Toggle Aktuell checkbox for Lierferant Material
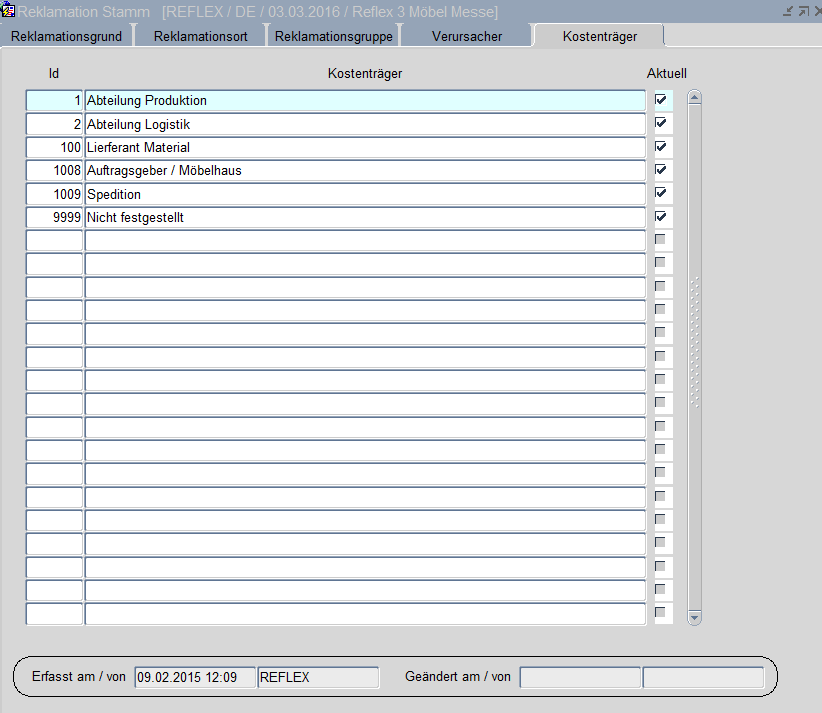The height and width of the screenshot is (713, 822). (661, 147)
